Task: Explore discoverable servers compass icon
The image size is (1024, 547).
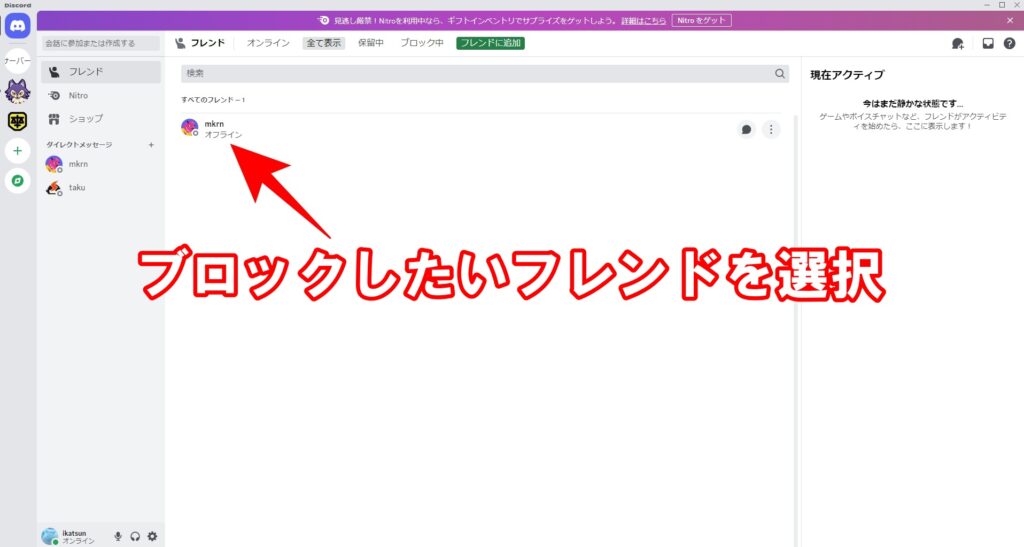Action: [18, 181]
